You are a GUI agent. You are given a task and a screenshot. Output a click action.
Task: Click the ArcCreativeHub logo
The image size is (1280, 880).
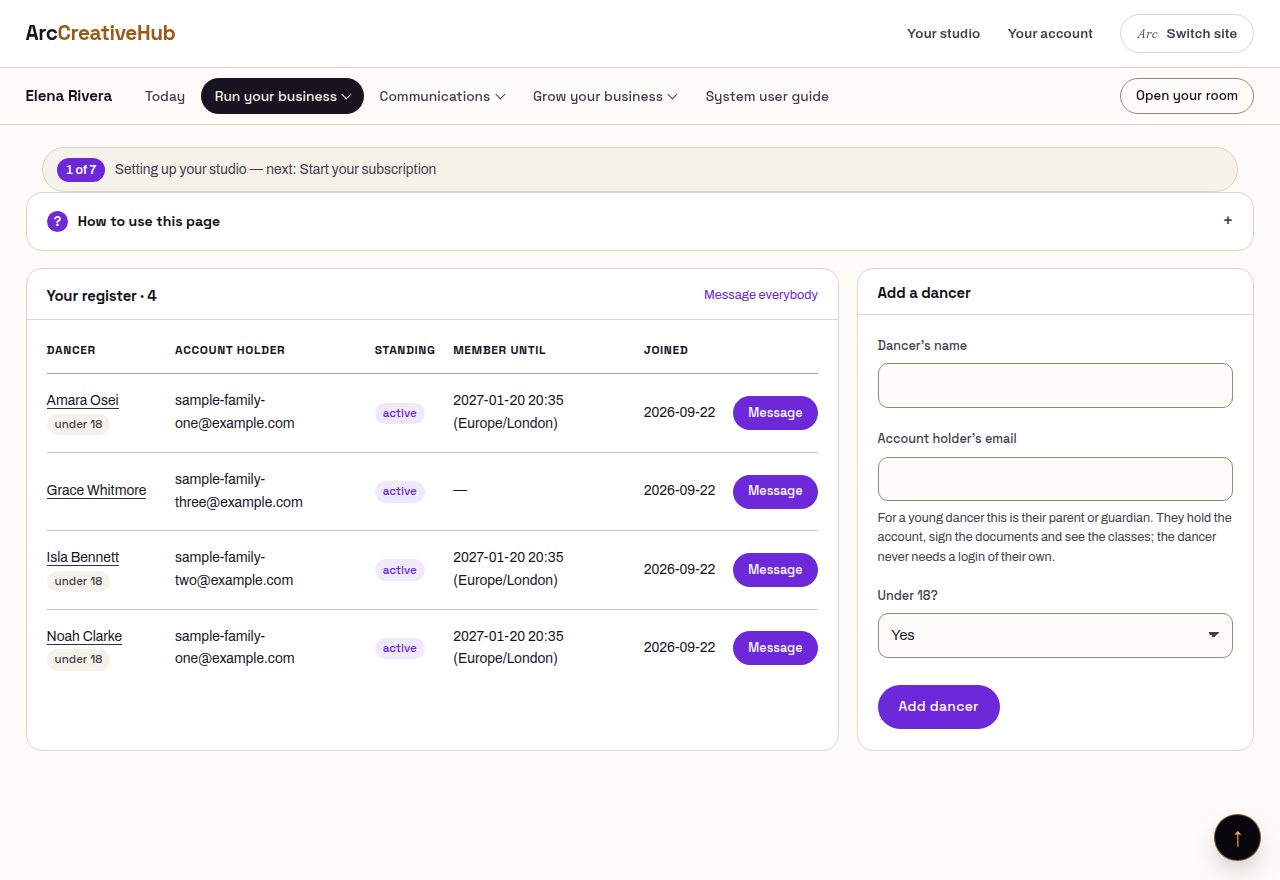100,33
